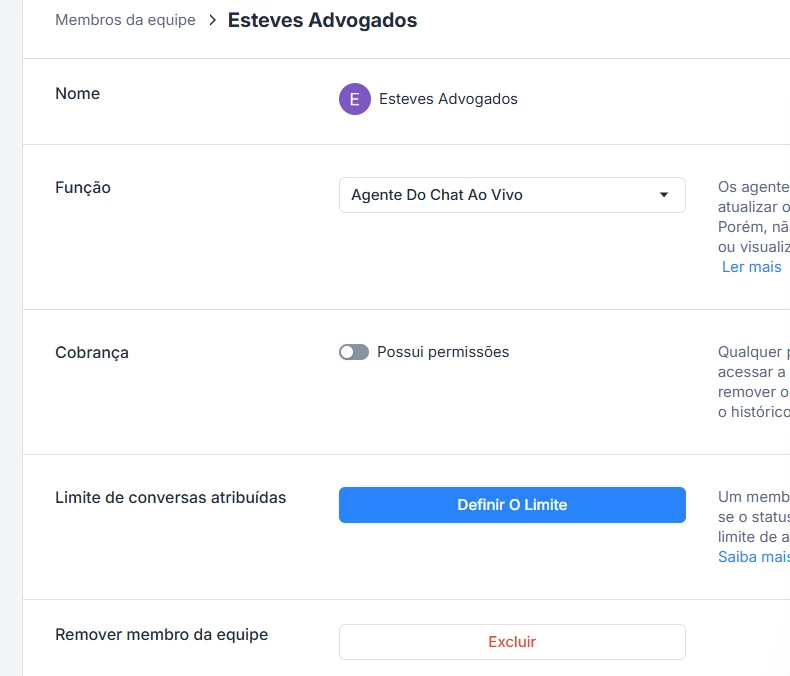Go back to Membros da equipe
Viewport: 790px width, 676px height.
pos(125,20)
